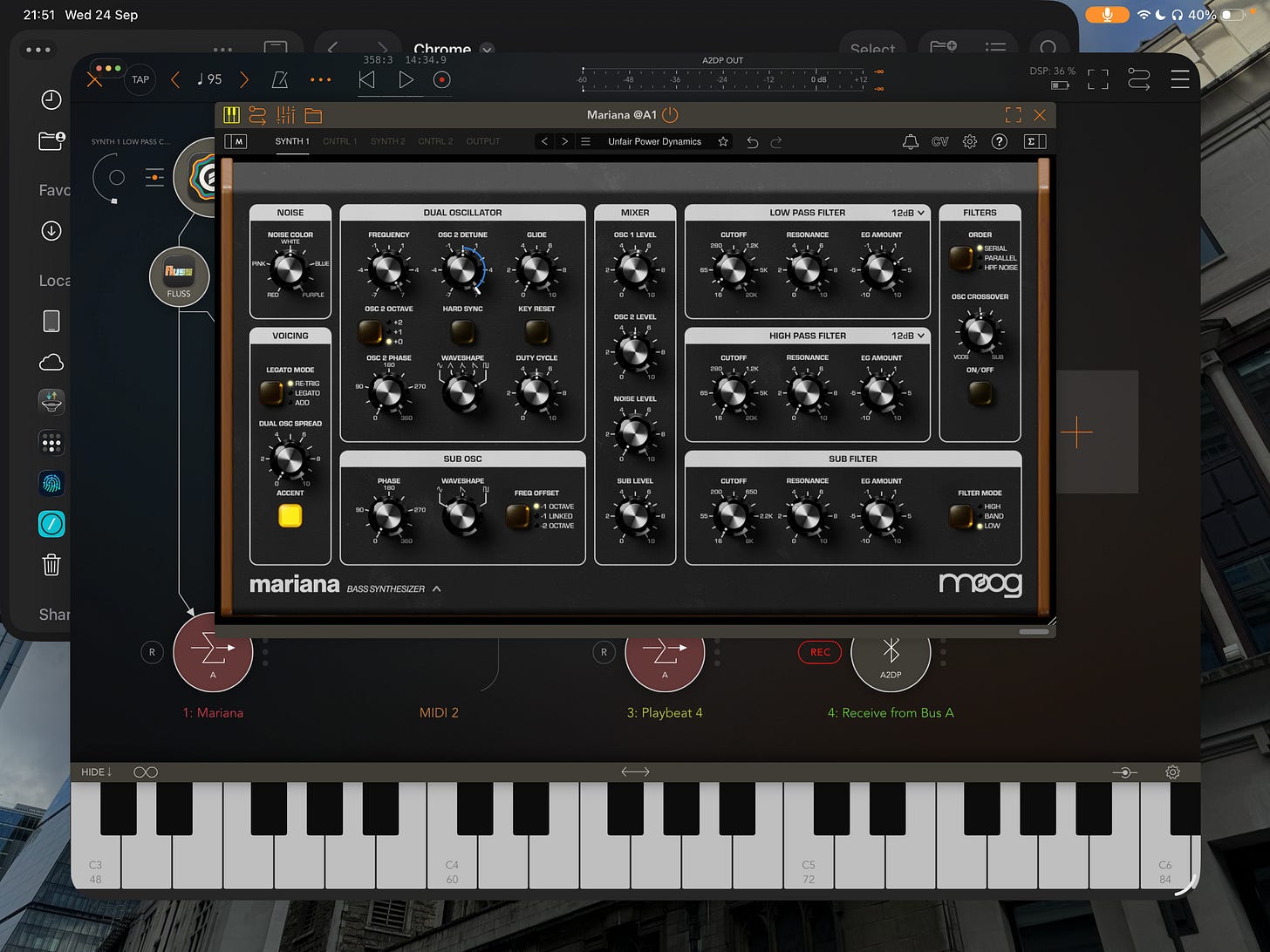Viewport: 1270px width, 952px height.
Task: Toggle AUM fullscreen corner brackets icon
Action: [x=1098, y=79]
